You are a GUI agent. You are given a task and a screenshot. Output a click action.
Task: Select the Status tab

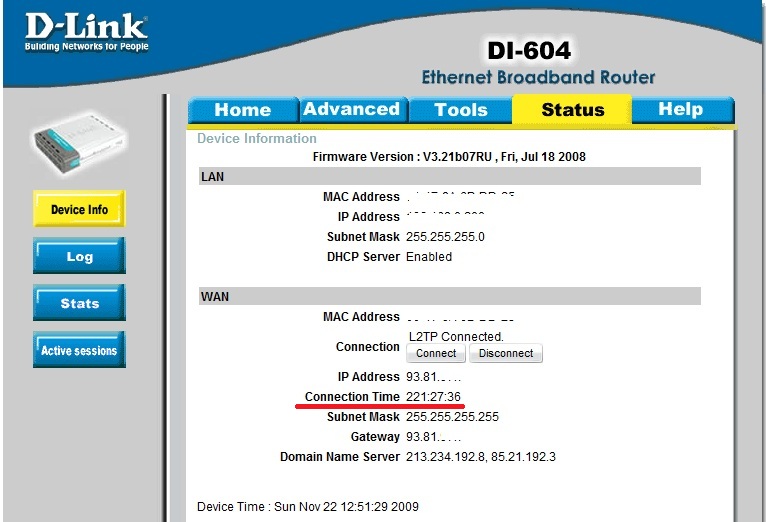[x=572, y=109]
